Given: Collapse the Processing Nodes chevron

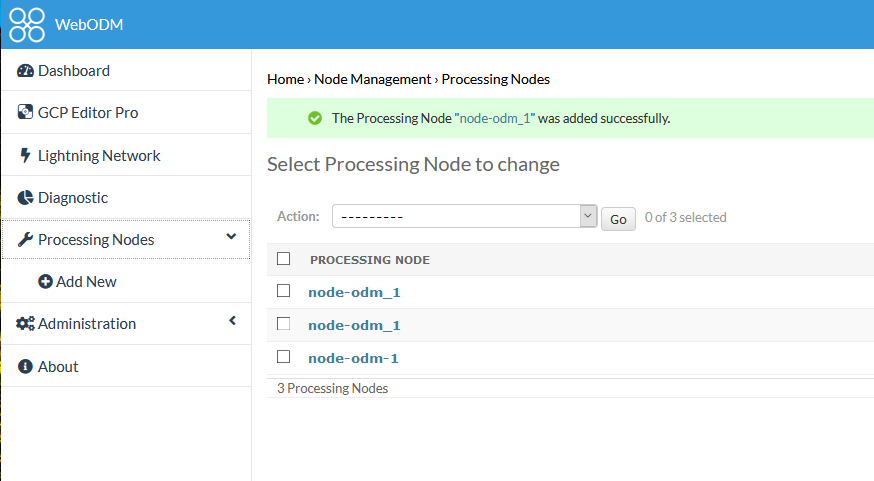Looking at the screenshot, I should point(231,237).
